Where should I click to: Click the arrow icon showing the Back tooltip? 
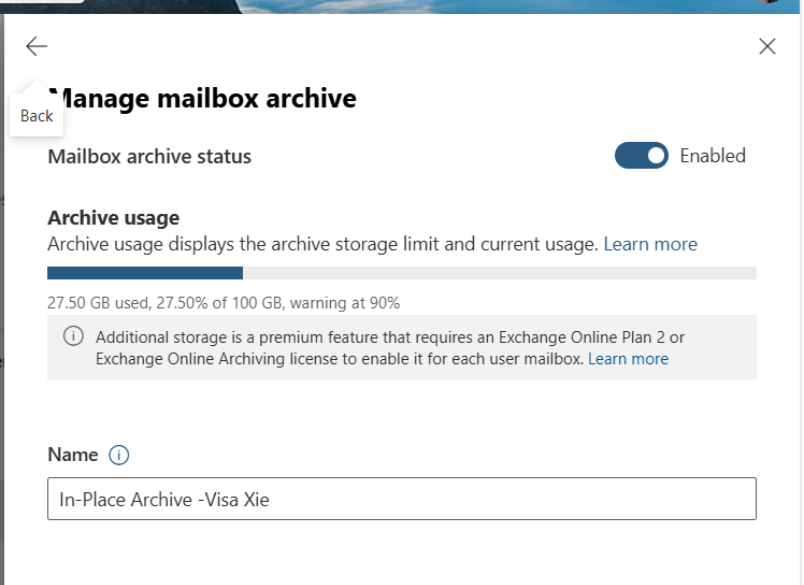click(35, 45)
